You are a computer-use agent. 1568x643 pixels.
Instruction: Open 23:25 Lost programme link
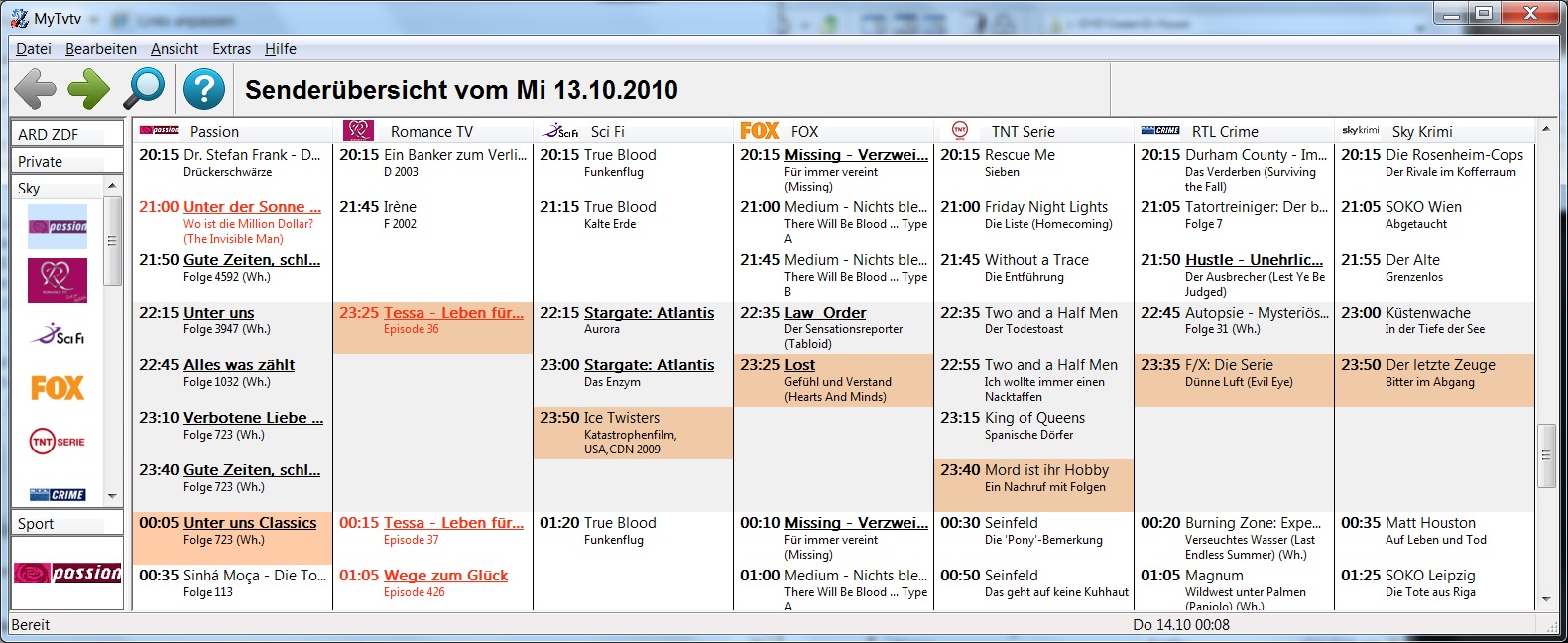pos(799,365)
